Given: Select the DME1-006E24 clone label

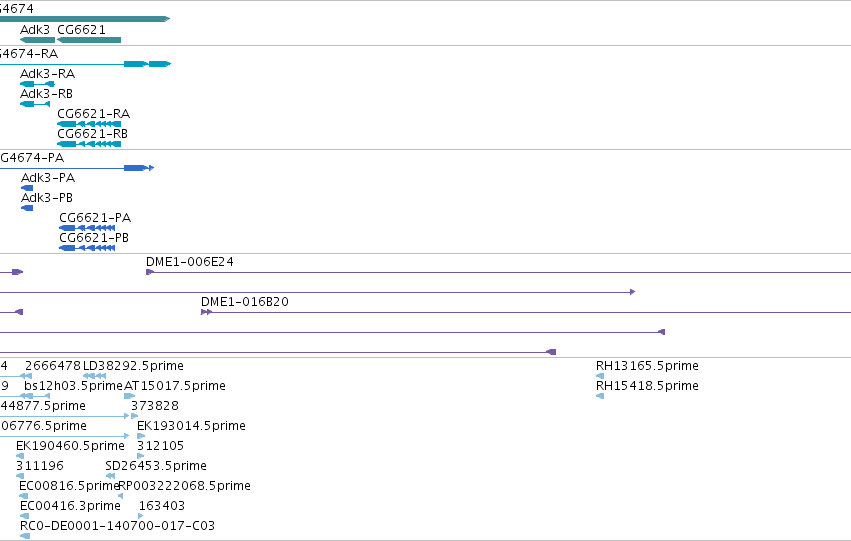Looking at the screenshot, I should (190, 262).
